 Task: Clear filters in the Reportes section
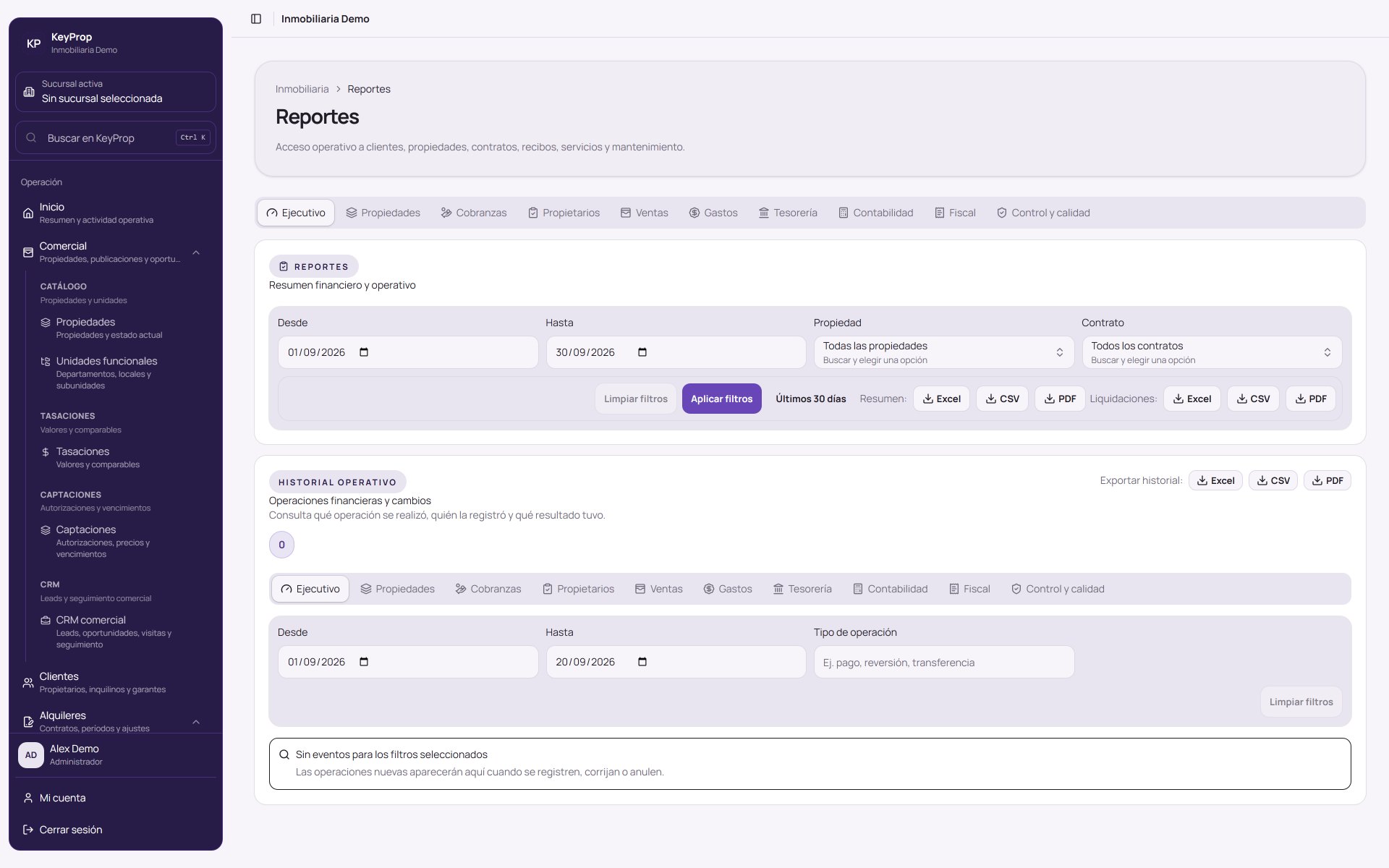(636, 399)
